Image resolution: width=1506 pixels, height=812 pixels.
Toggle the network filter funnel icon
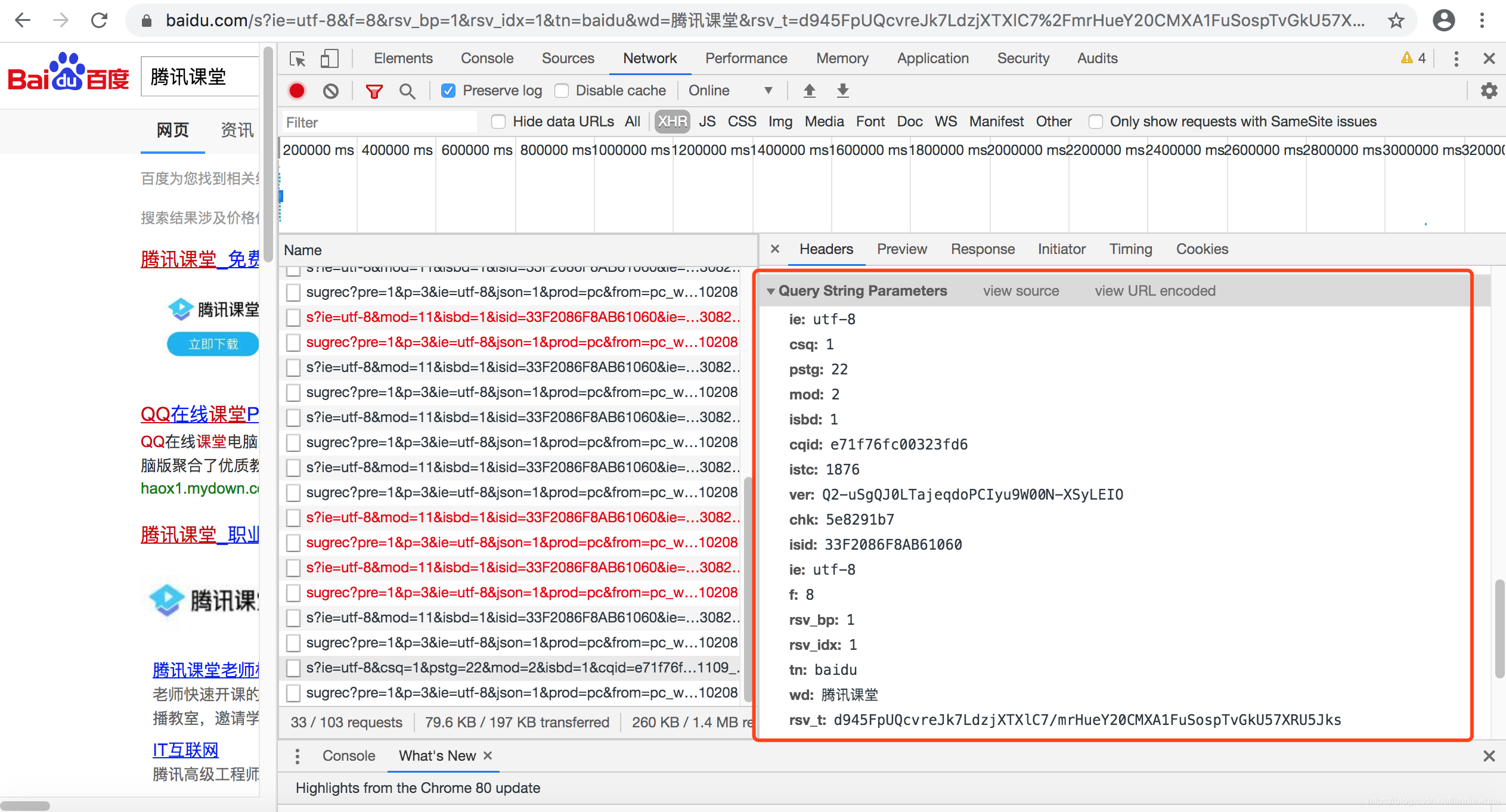[x=374, y=91]
